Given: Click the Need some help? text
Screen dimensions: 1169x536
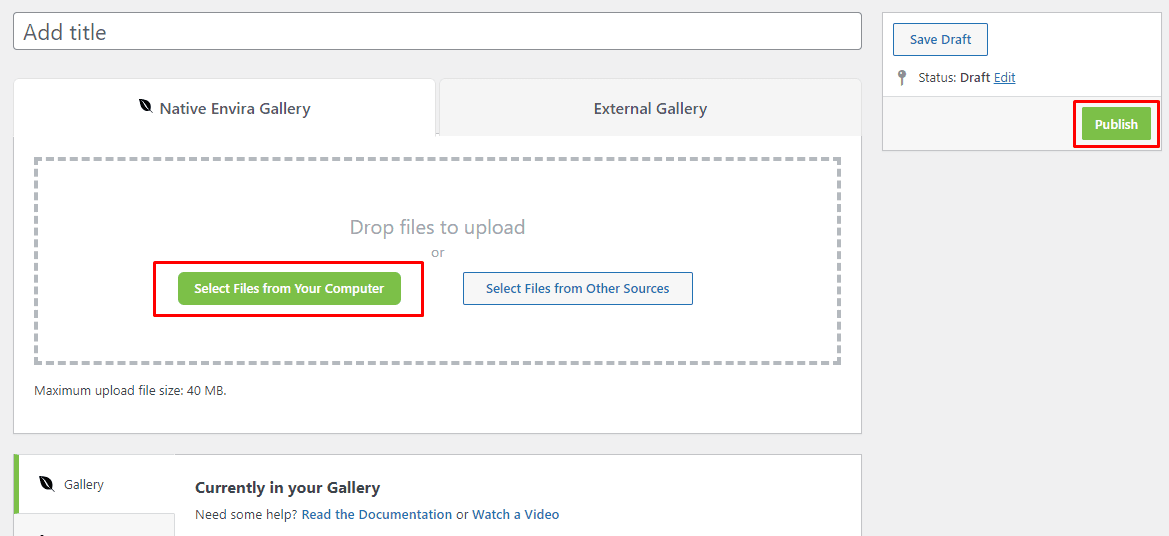Looking at the screenshot, I should click(246, 514).
